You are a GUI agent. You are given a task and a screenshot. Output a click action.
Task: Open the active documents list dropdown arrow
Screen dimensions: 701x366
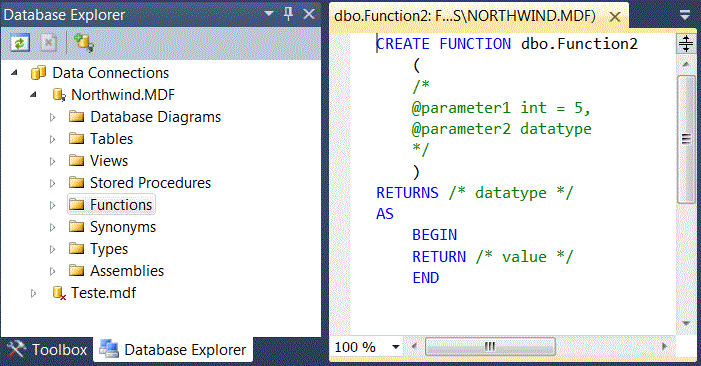685,16
